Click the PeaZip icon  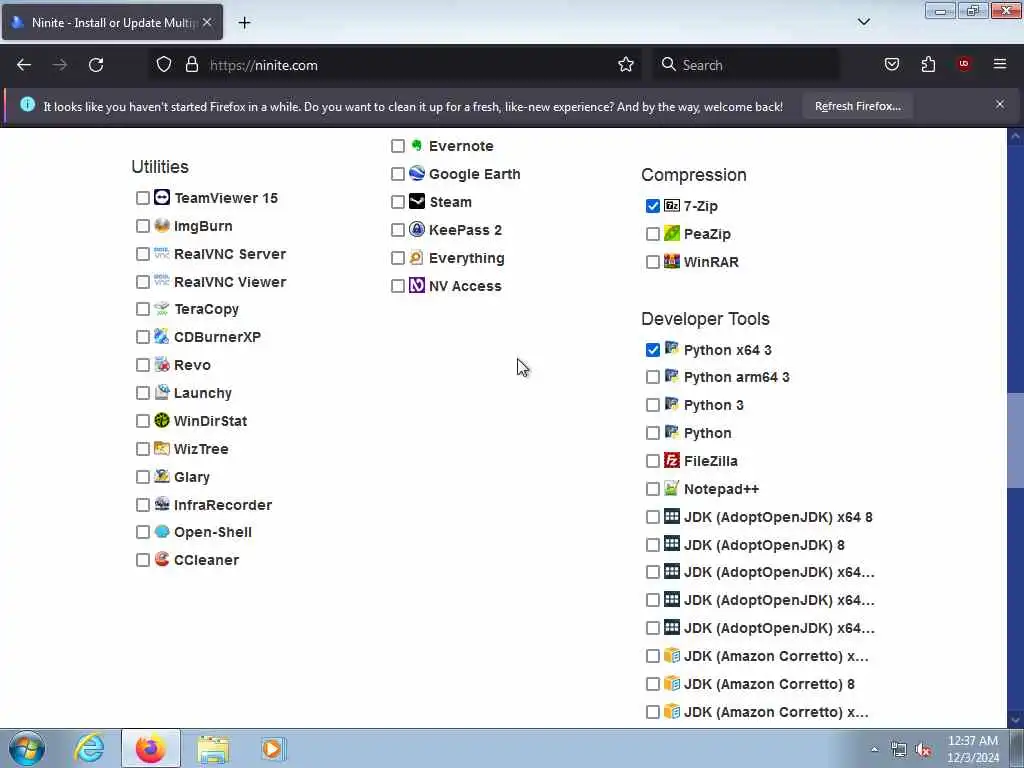(x=671, y=233)
